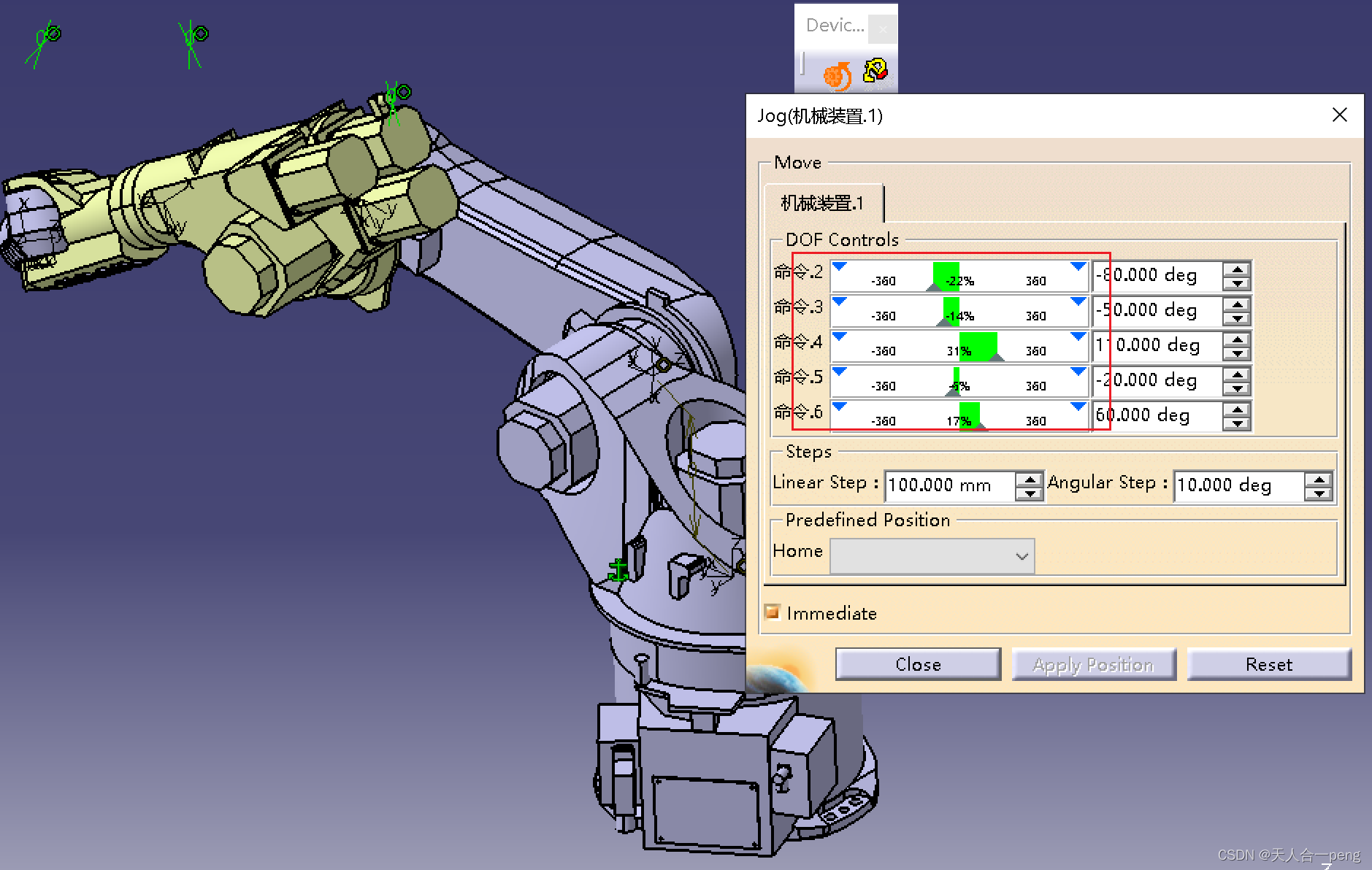Click the 命令.4 lower limit blue arrow
Screen dimensions: 1372x870
click(x=840, y=336)
